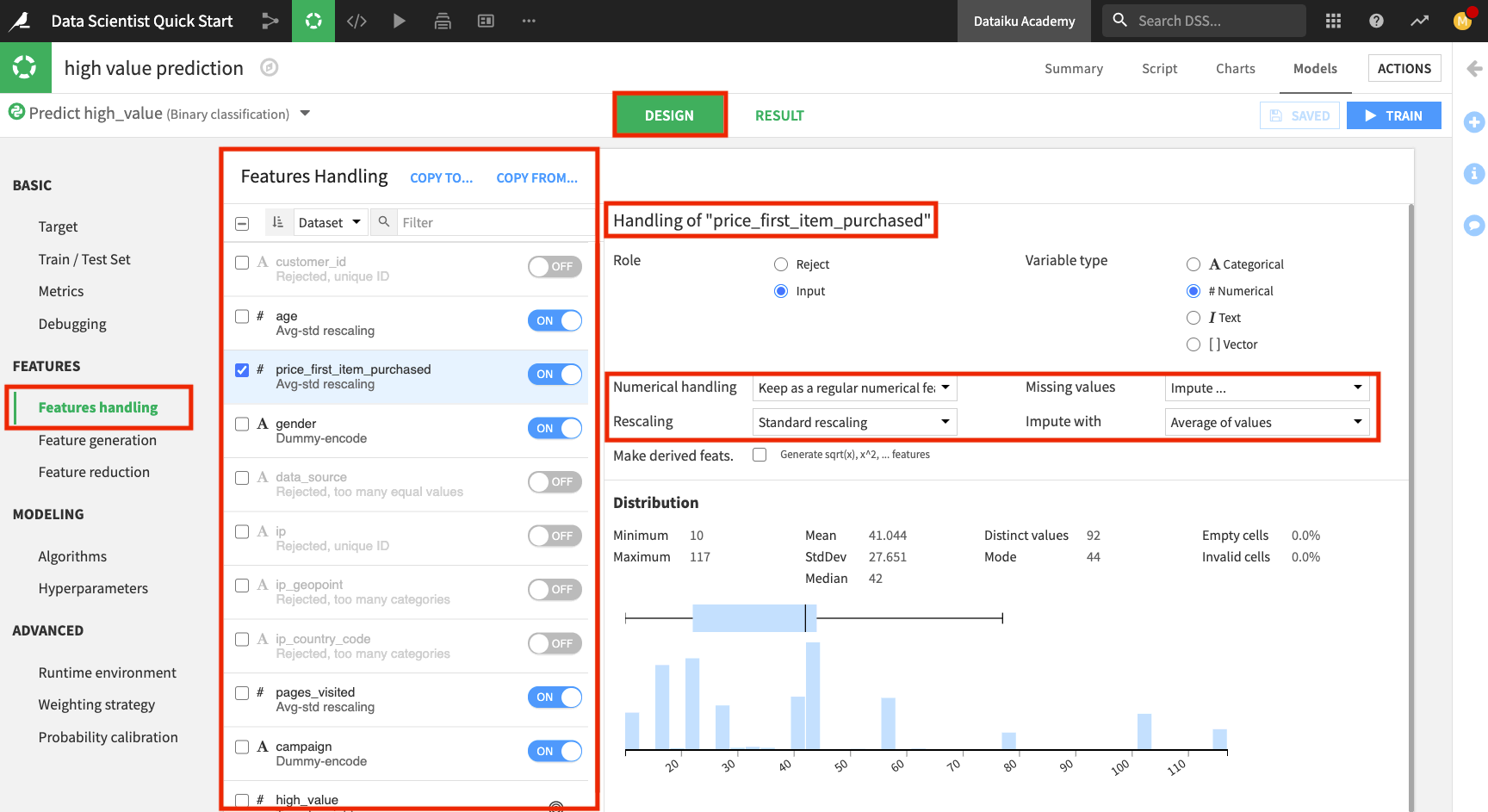Viewport: 1488px width, 812px height.
Task: Toggle the select-all features checkbox
Action: click(x=242, y=223)
